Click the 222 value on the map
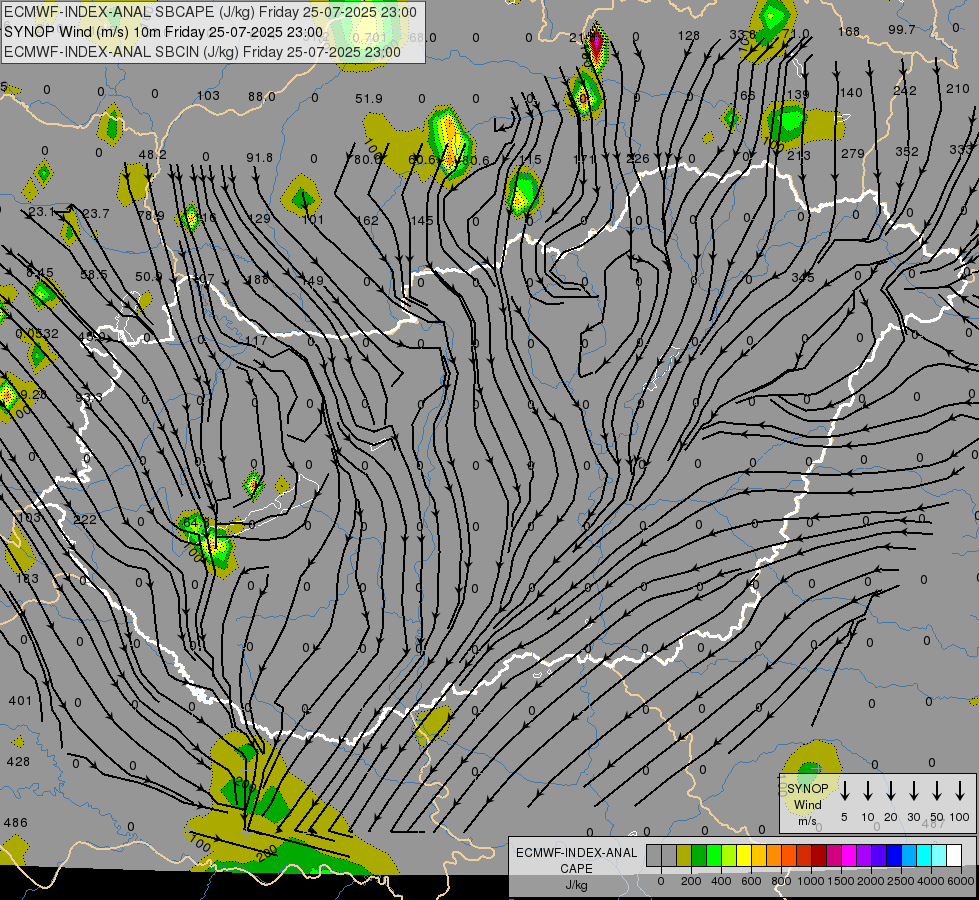 coord(85,520)
